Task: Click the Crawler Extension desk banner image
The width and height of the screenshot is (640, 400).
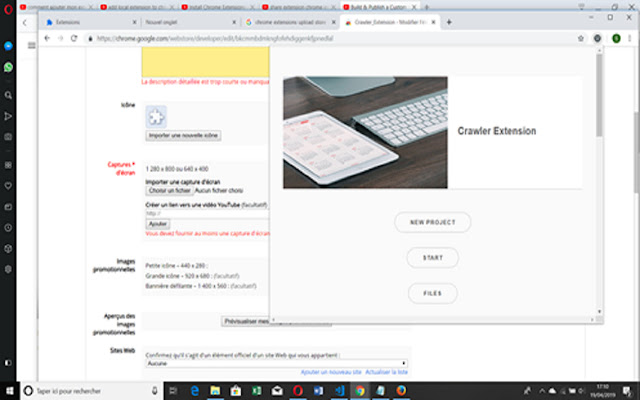Action: pos(365,132)
